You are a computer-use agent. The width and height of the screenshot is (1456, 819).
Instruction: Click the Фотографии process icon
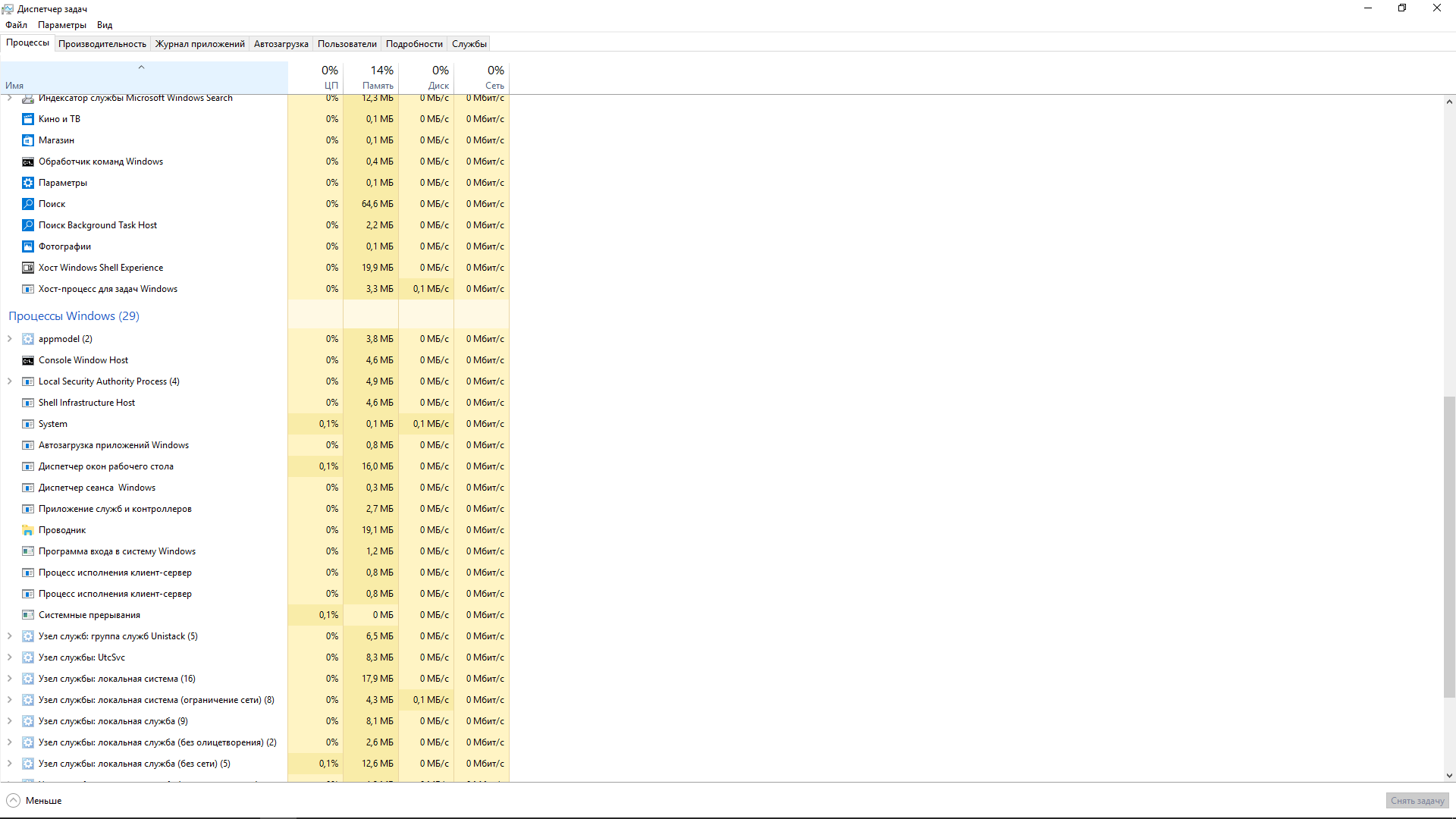[28, 246]
